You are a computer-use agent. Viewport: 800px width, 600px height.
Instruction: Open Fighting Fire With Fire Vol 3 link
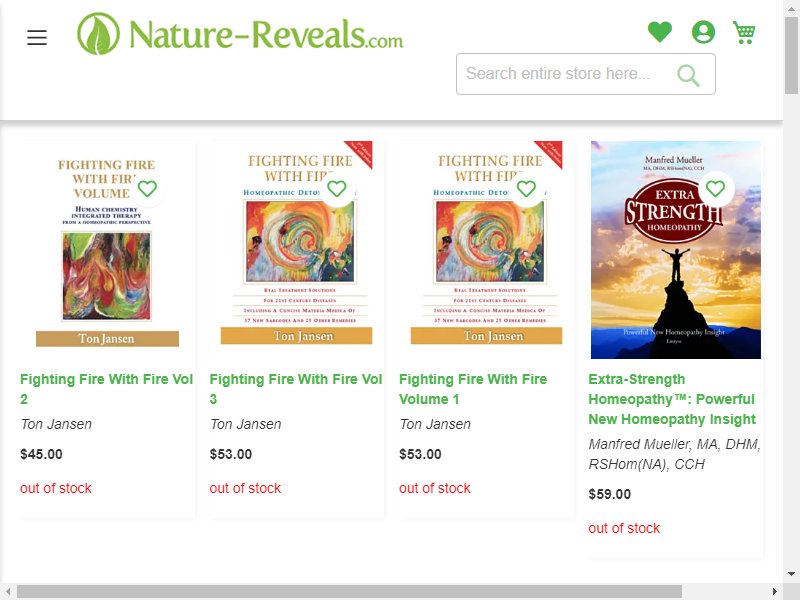point(296,389)
